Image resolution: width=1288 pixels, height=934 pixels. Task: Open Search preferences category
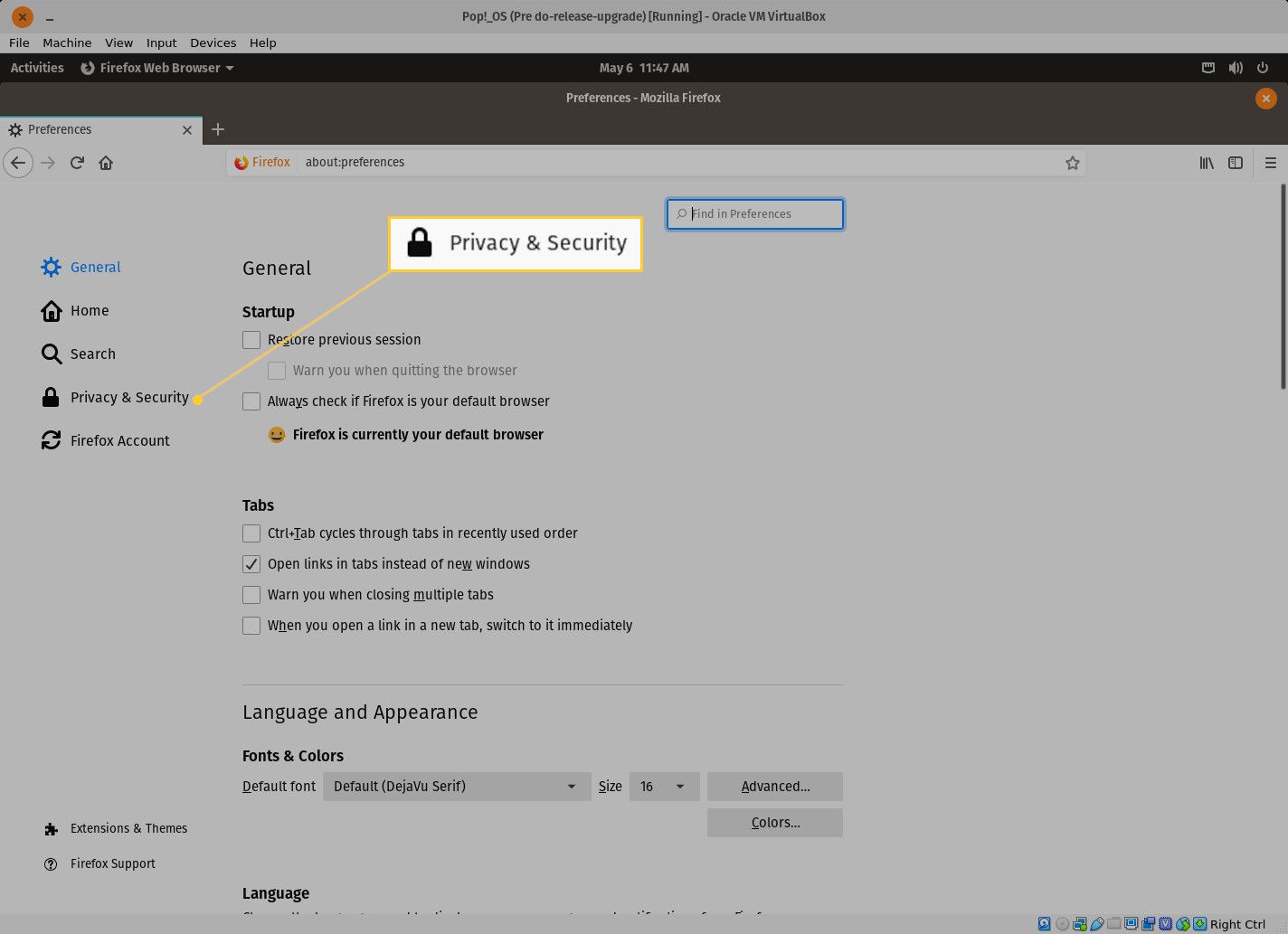tap(79, 354)
